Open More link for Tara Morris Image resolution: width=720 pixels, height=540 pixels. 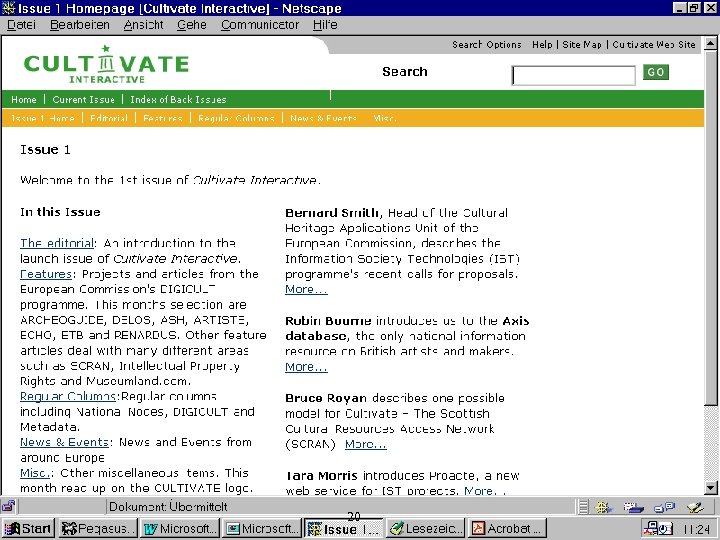[x=484, y=491]
